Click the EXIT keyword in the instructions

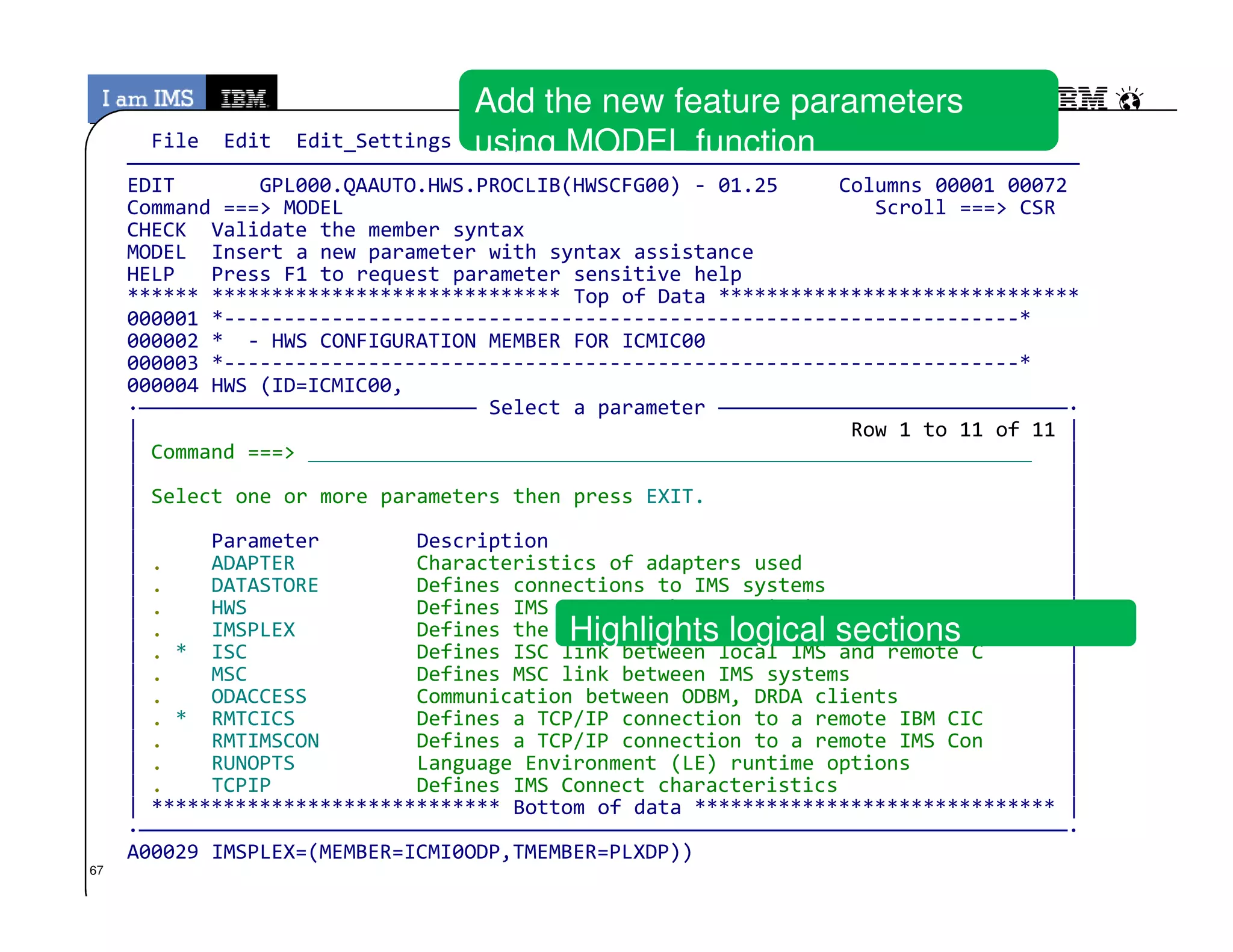(x=669, y=496)
